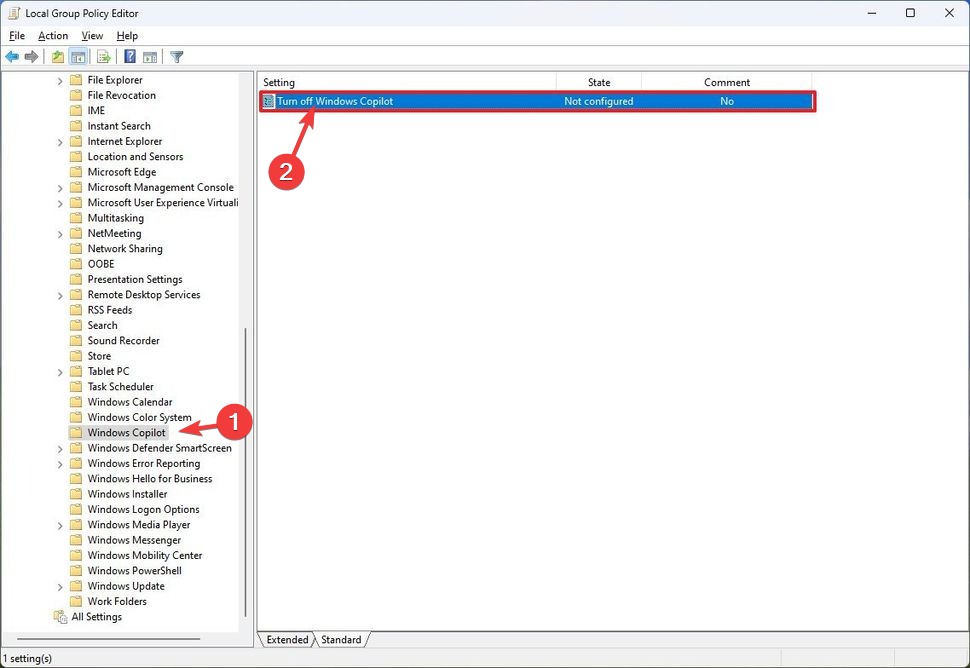970x668 pixels.
Task: Click the folder icon next to Windows Copilot
Action: (75, 432)
